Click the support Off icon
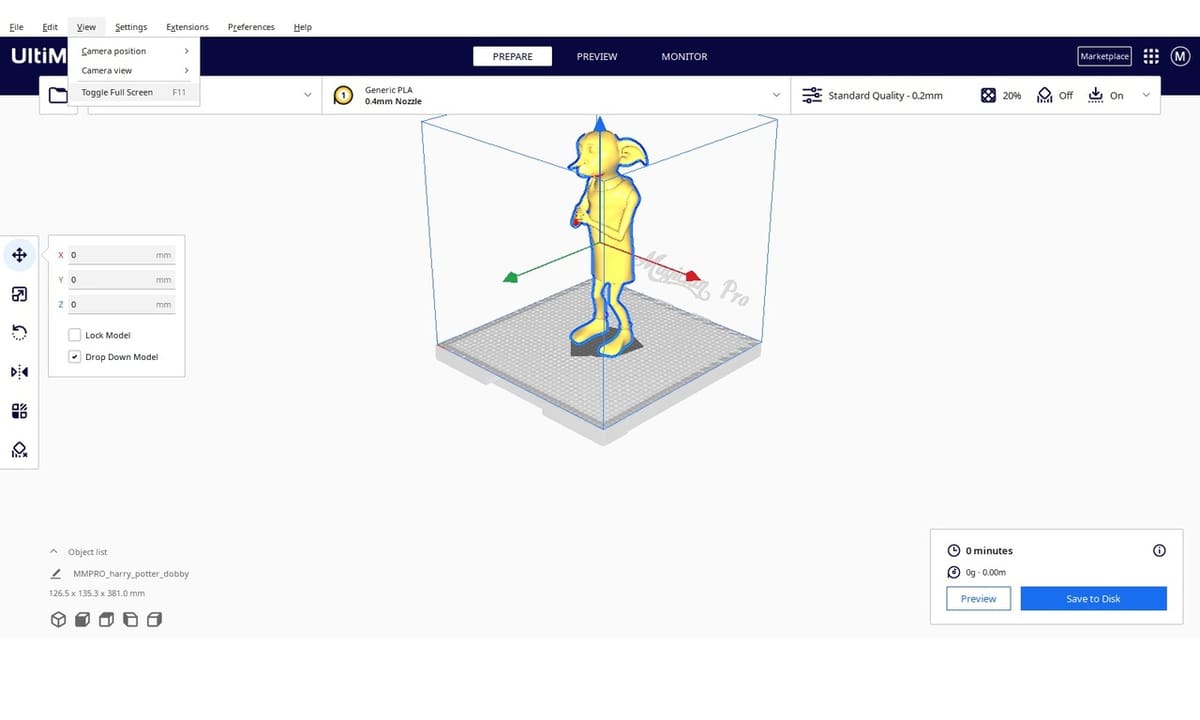The height and width of the screenshot is (720, 1200). (x=1044, y=95)
